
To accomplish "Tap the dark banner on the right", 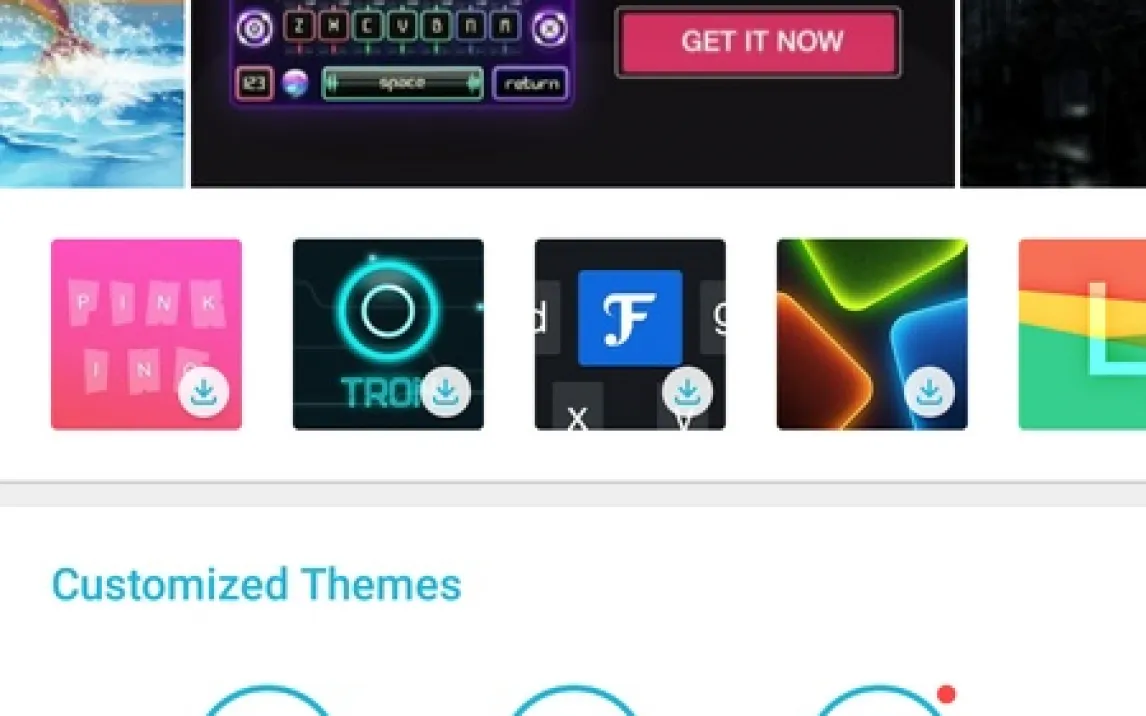I will 1052,94.
